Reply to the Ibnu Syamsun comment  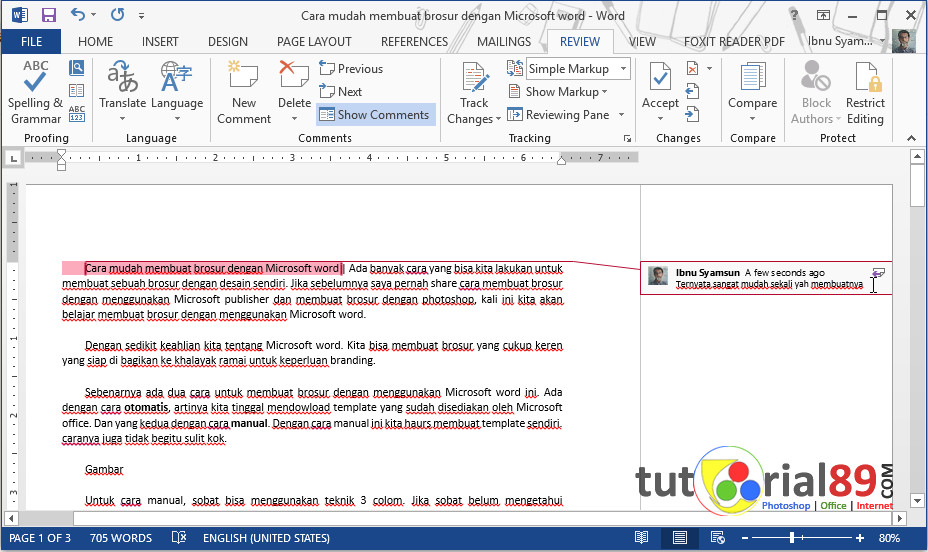[x=878, y=273]
